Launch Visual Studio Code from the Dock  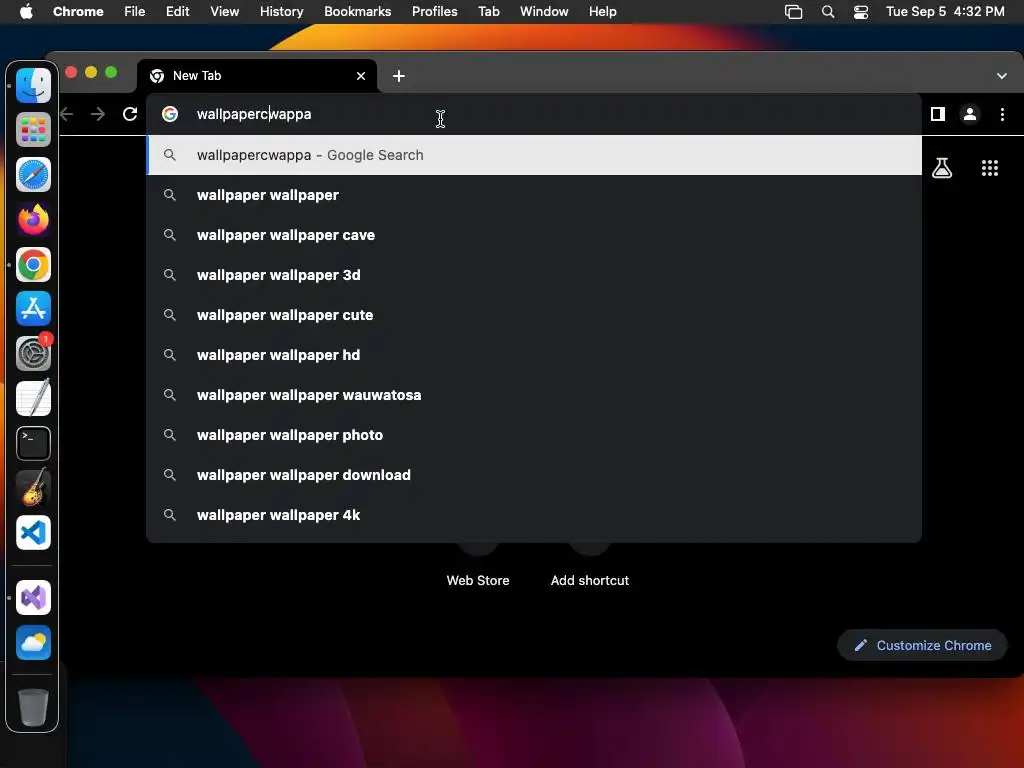(33, 532)
